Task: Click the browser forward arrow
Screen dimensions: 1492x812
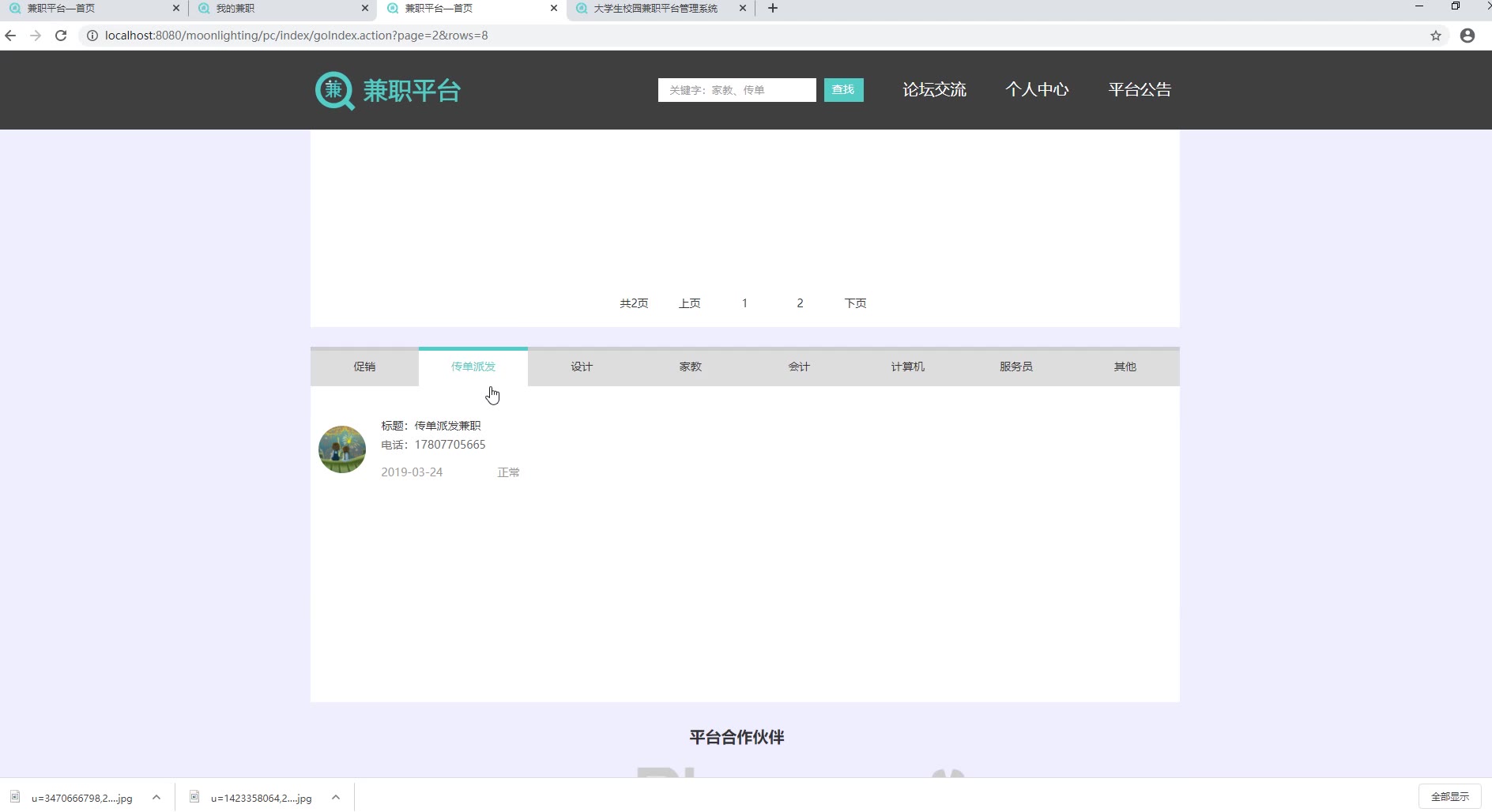Action: [36, 36]
